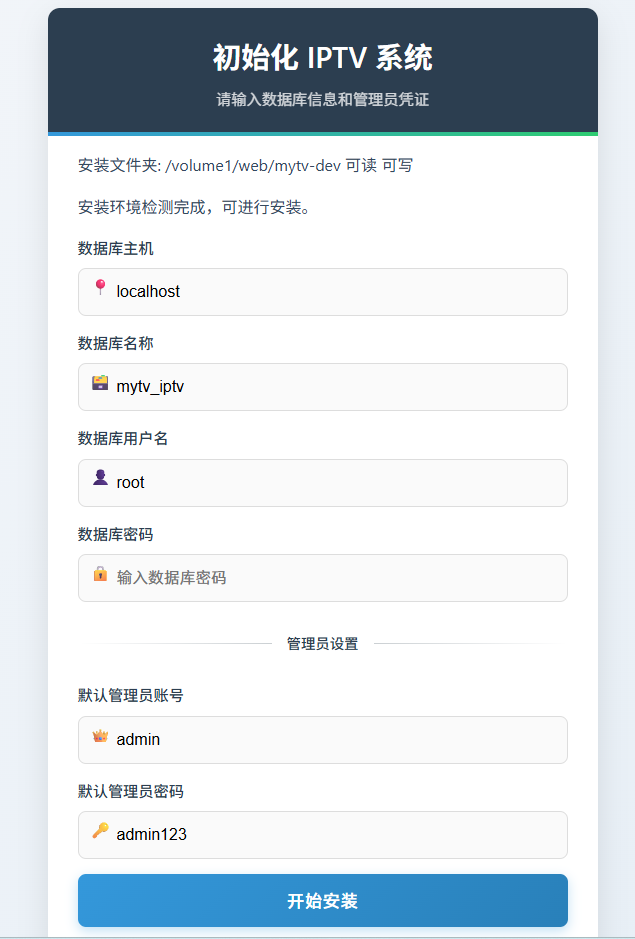Click the 数据库用户名 field label
This screenshot has height=939, width=635.
point(123,439)
